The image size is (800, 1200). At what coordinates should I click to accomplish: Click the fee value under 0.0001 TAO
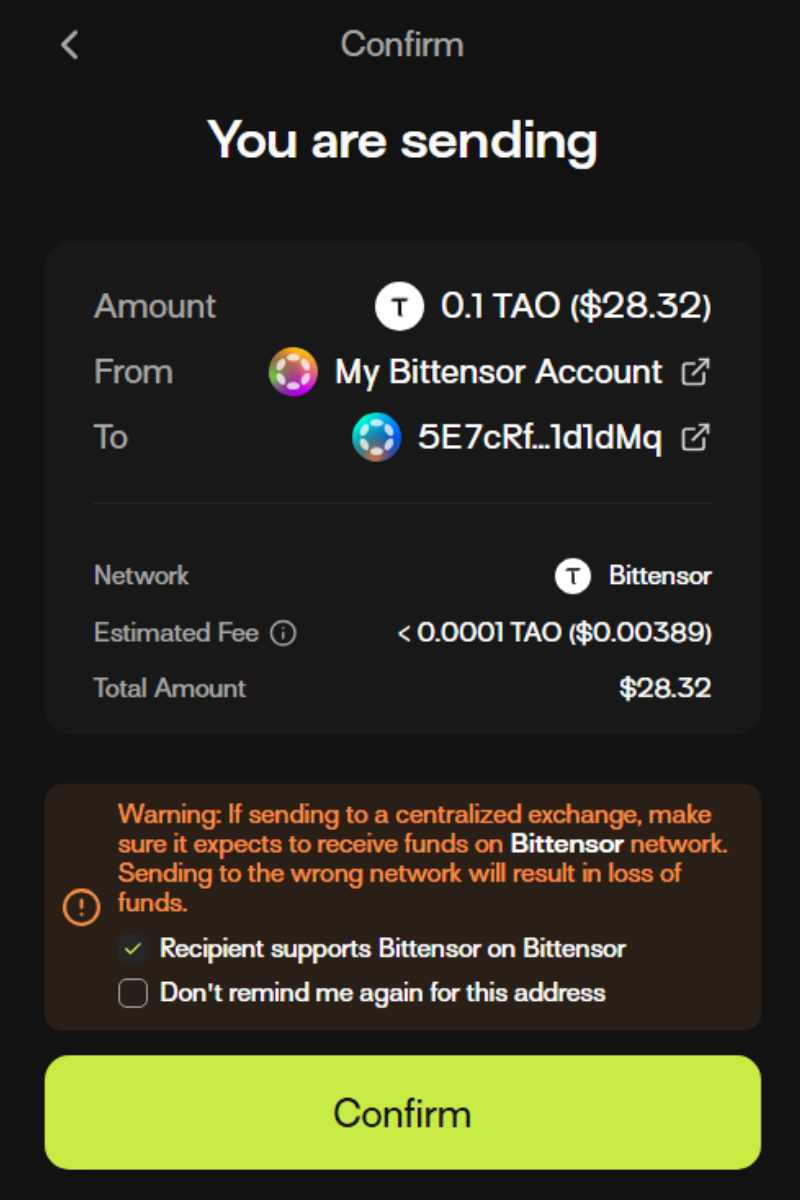pos(554,633)
